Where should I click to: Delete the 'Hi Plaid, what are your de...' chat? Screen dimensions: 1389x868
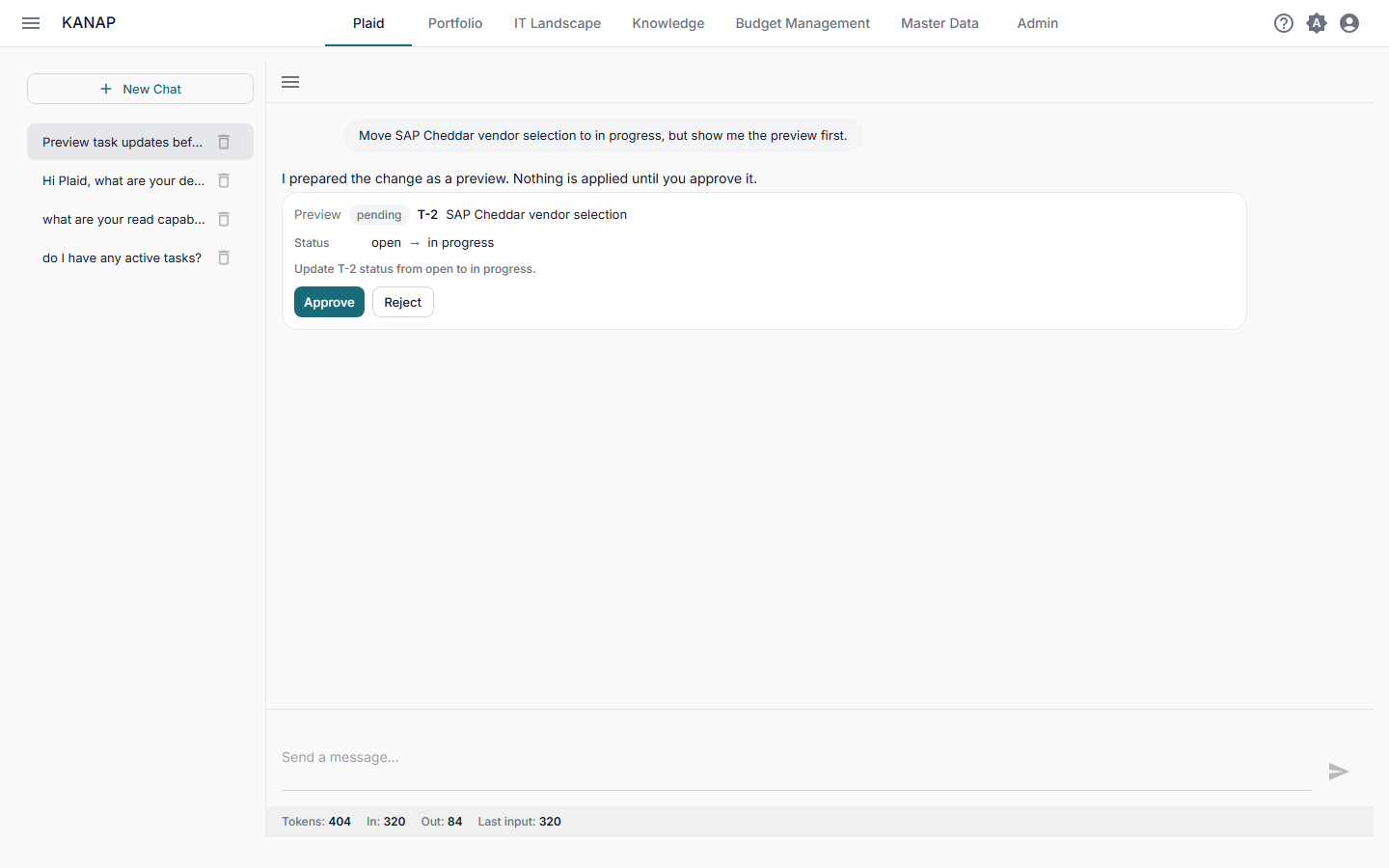click(224, 180)
